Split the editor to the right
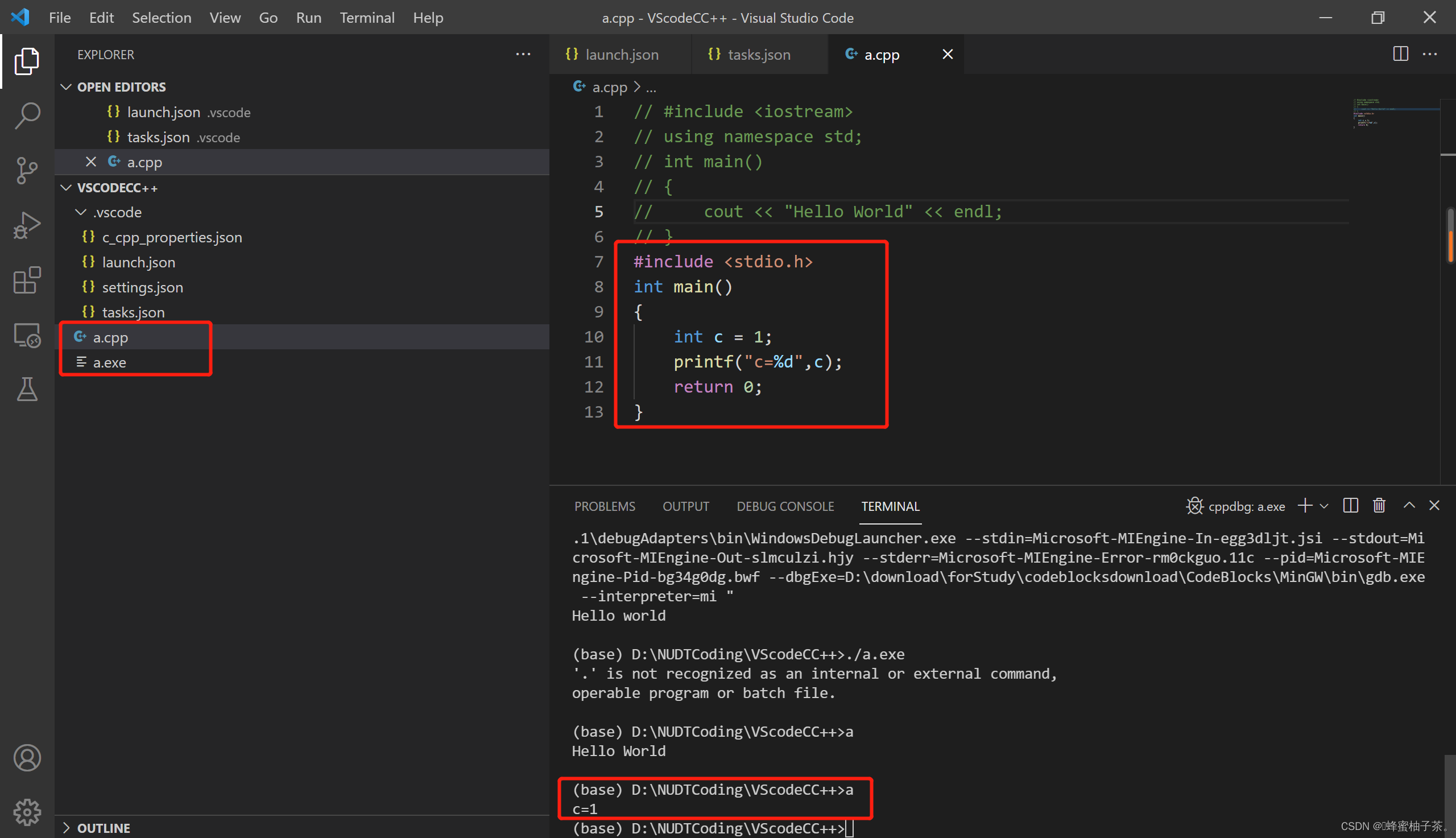1456x838 pixels. pyautogui.click(x=1400, y=54)
